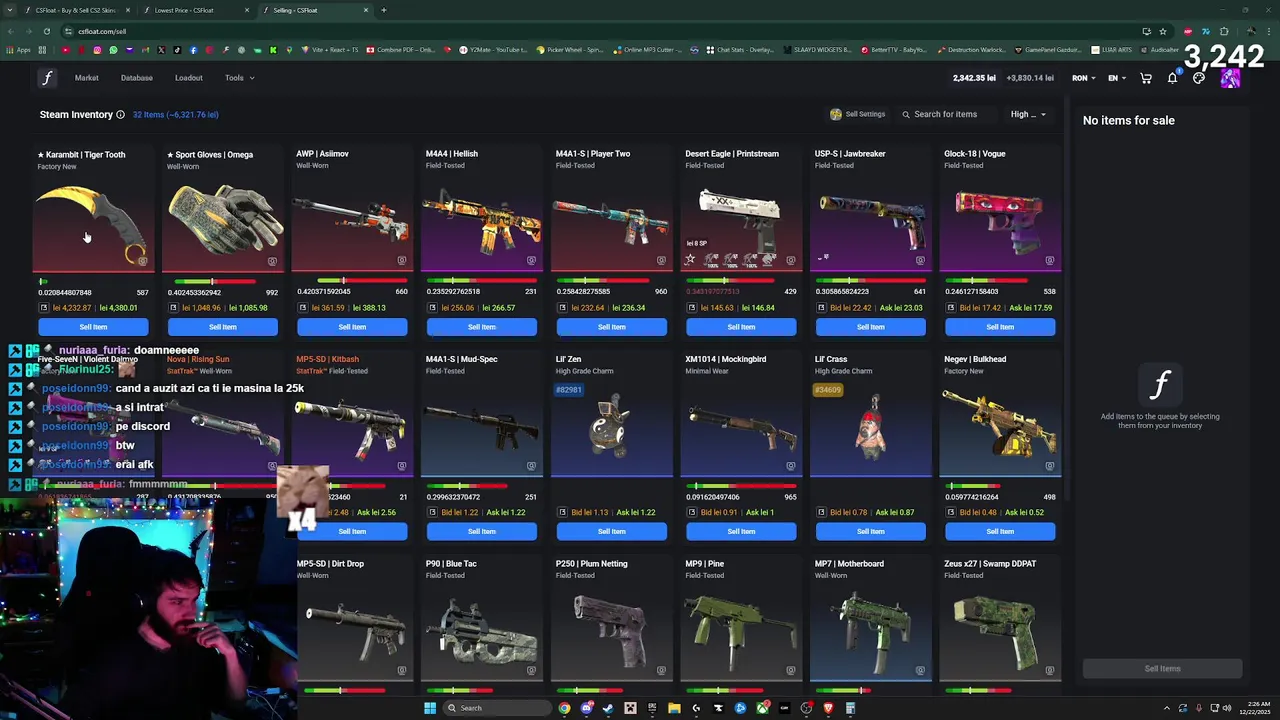
Task: Sell the Desert Eagle Printstream
Action: click(741, 327)
